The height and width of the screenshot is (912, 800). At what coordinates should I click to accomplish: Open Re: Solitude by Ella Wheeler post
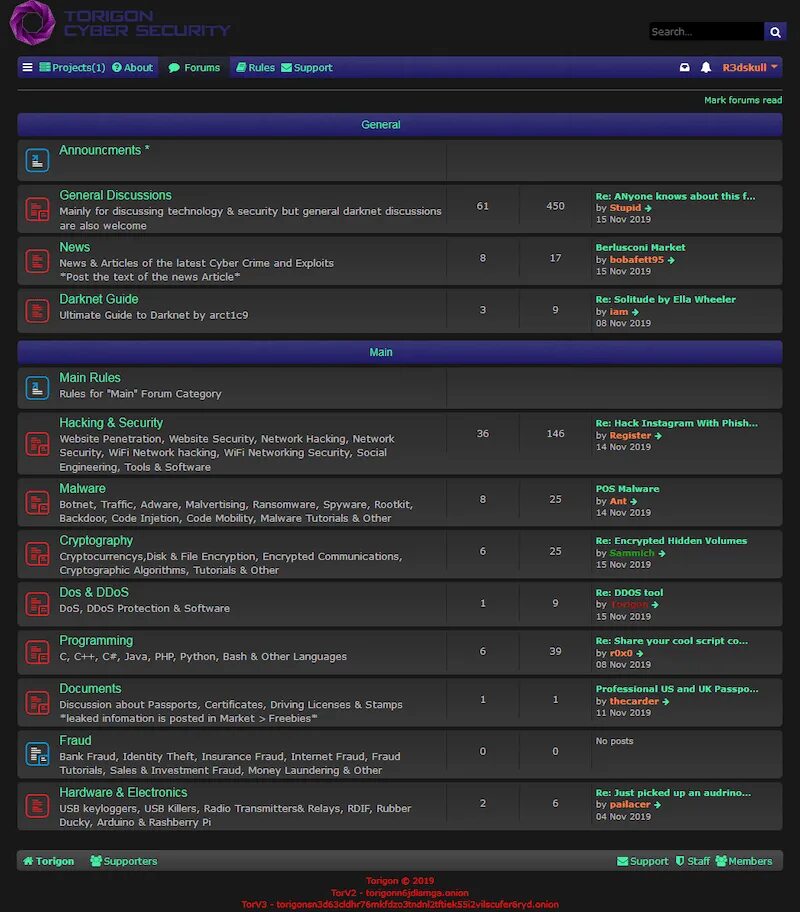pyautogui.click(x=665, y=299)
